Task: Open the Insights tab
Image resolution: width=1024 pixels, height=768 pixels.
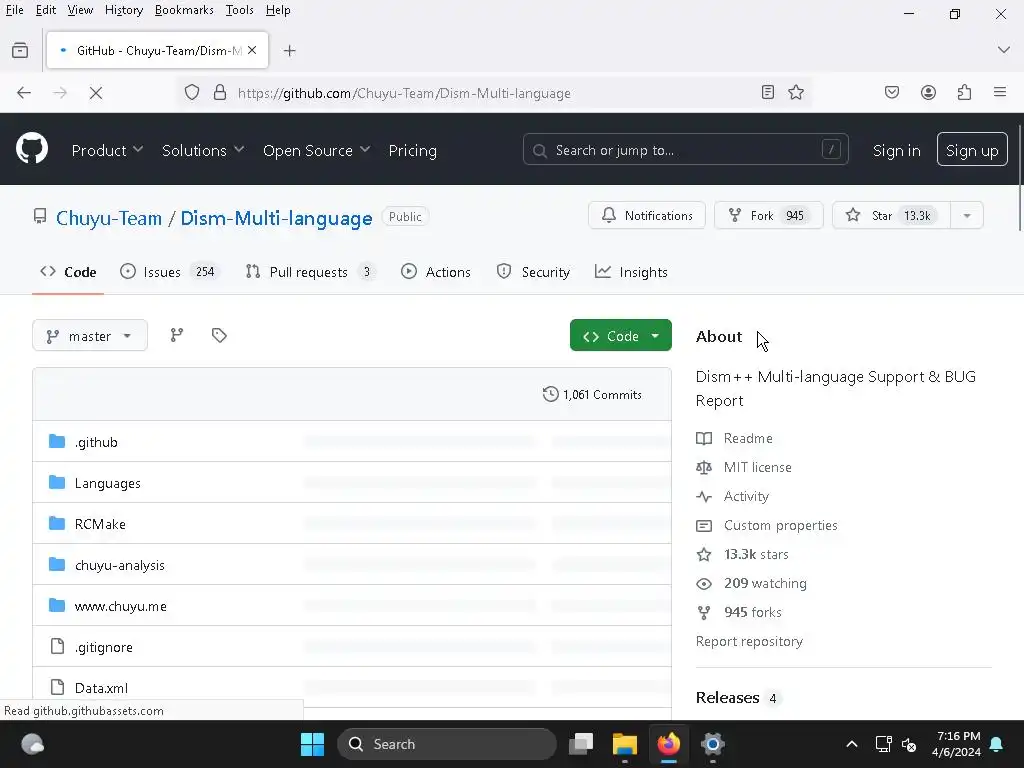Action: pos(631,272)
